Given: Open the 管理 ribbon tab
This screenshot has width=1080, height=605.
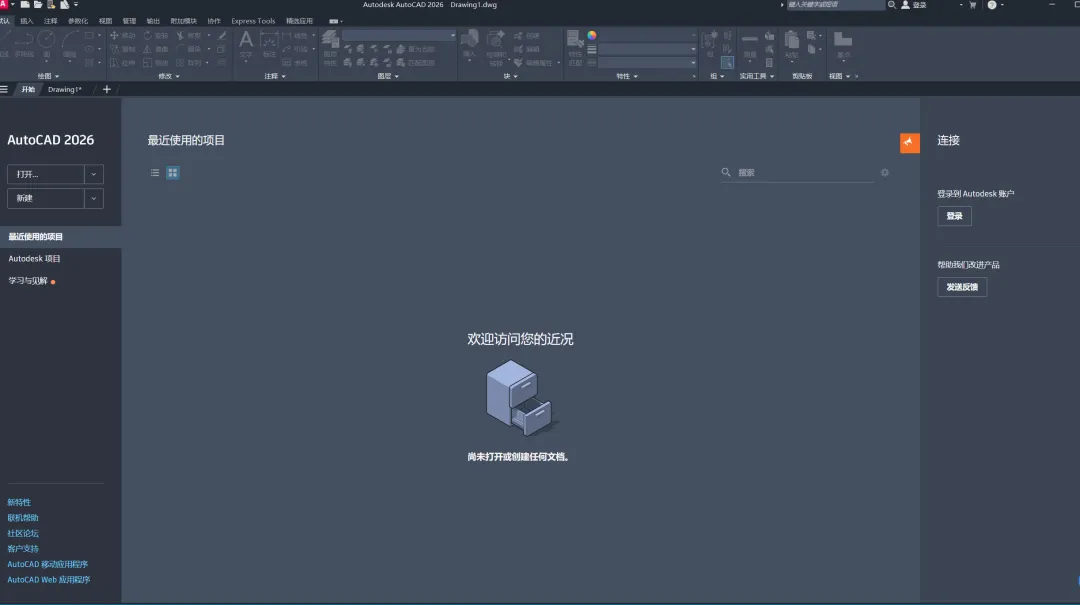Looking at the screenshot, I should pos(129,21).
